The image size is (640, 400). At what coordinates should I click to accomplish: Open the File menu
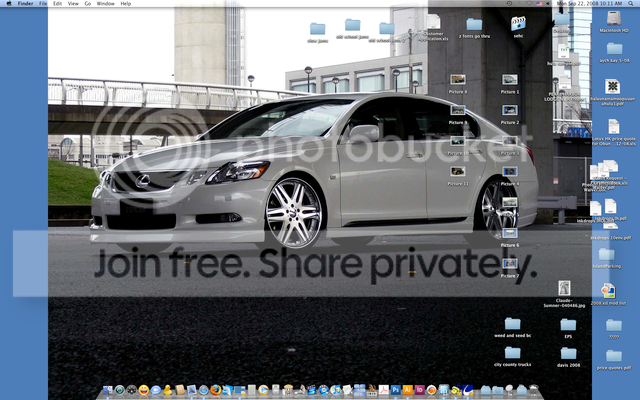(43, 4)
